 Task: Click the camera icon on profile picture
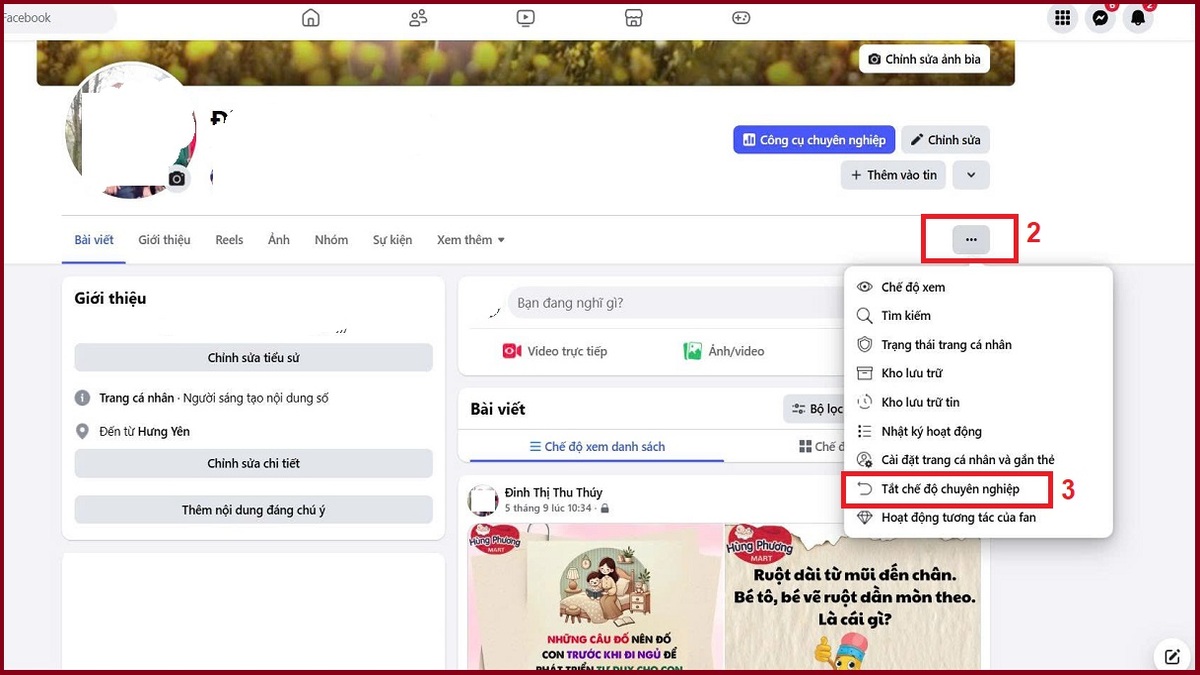click(x=177, y=179)
